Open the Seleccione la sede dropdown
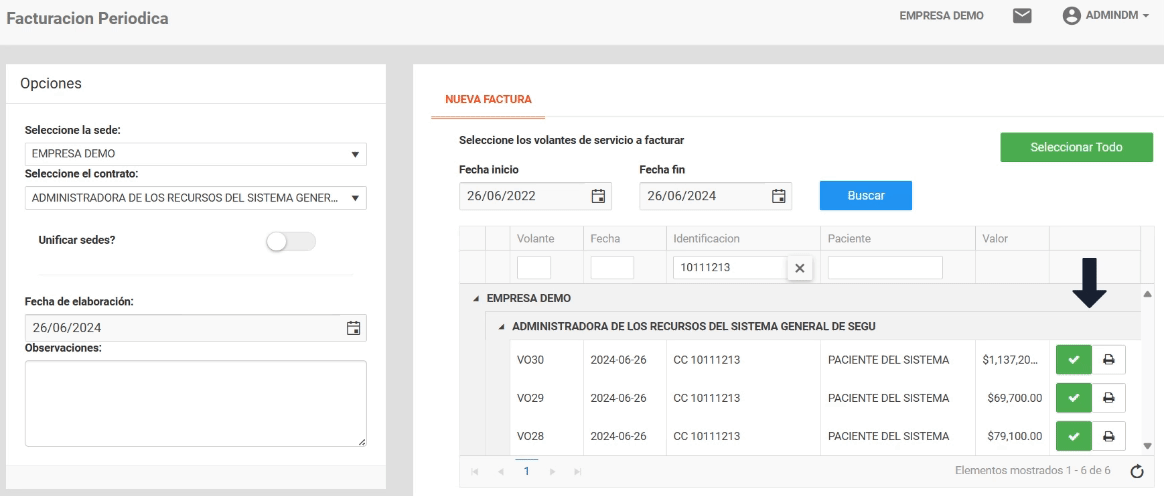This screenshot has width=1164, height=496. pyautogui.click(x=195, y=155)
